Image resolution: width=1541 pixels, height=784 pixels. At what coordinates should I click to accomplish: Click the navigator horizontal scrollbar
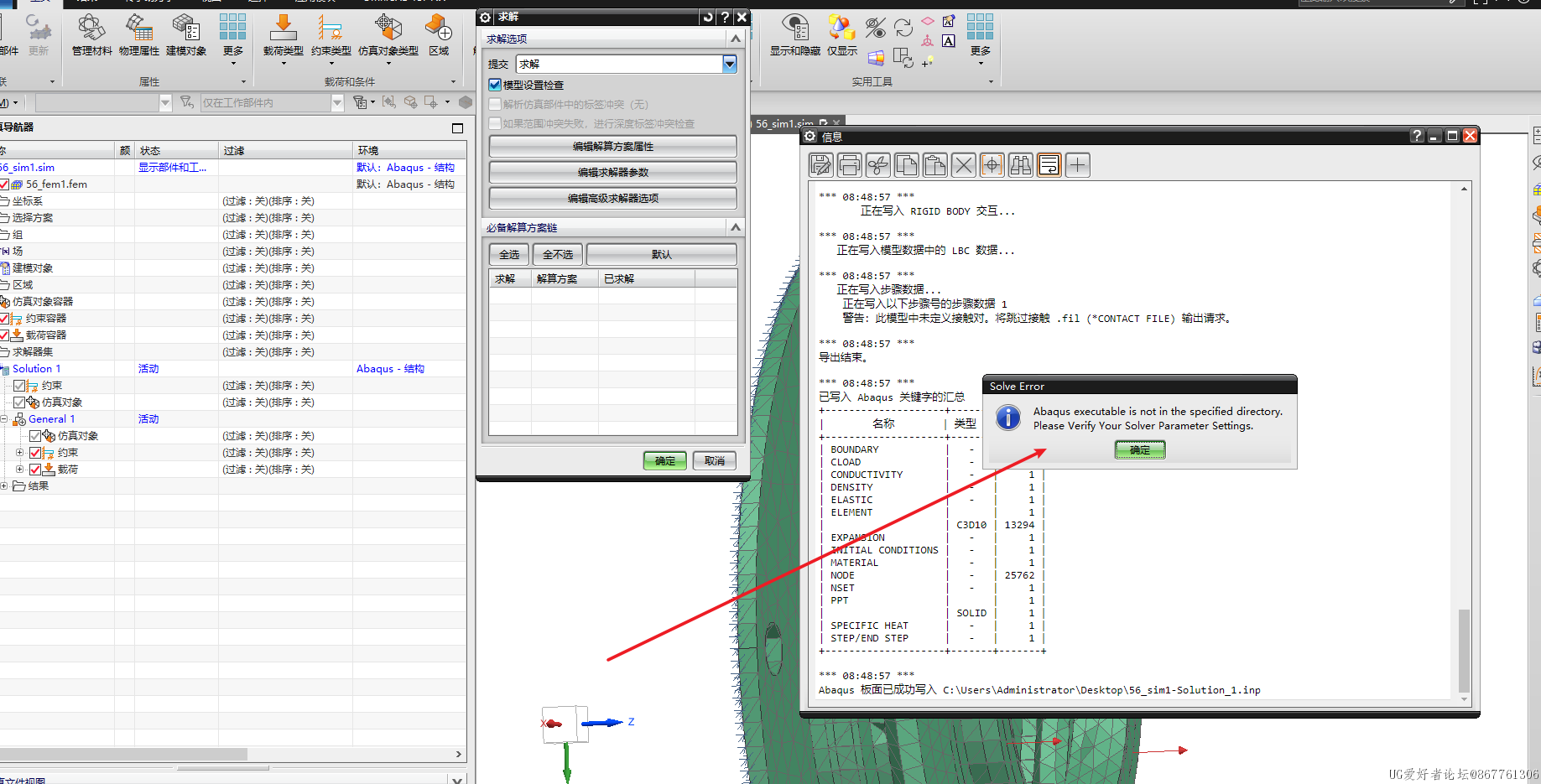[x=123, y=754]
